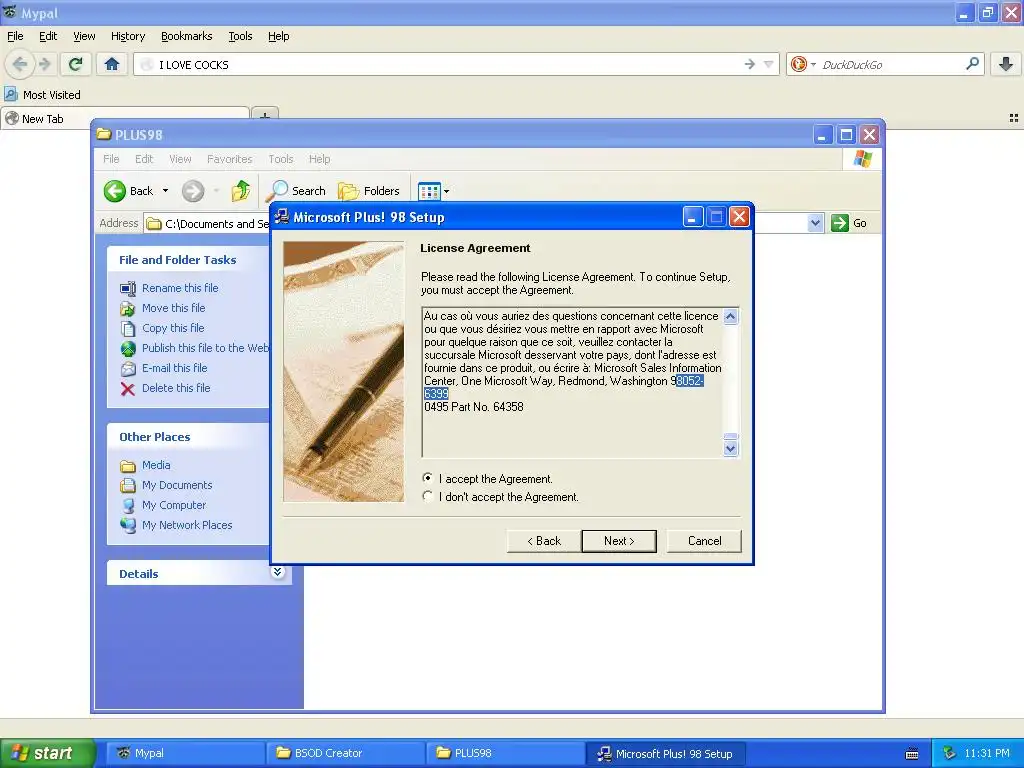Viewport: 1024px width, 768px height.
Task: Switch to PLUS98 taskbar button
Action: pyautogui.click(x=505, y=753)
